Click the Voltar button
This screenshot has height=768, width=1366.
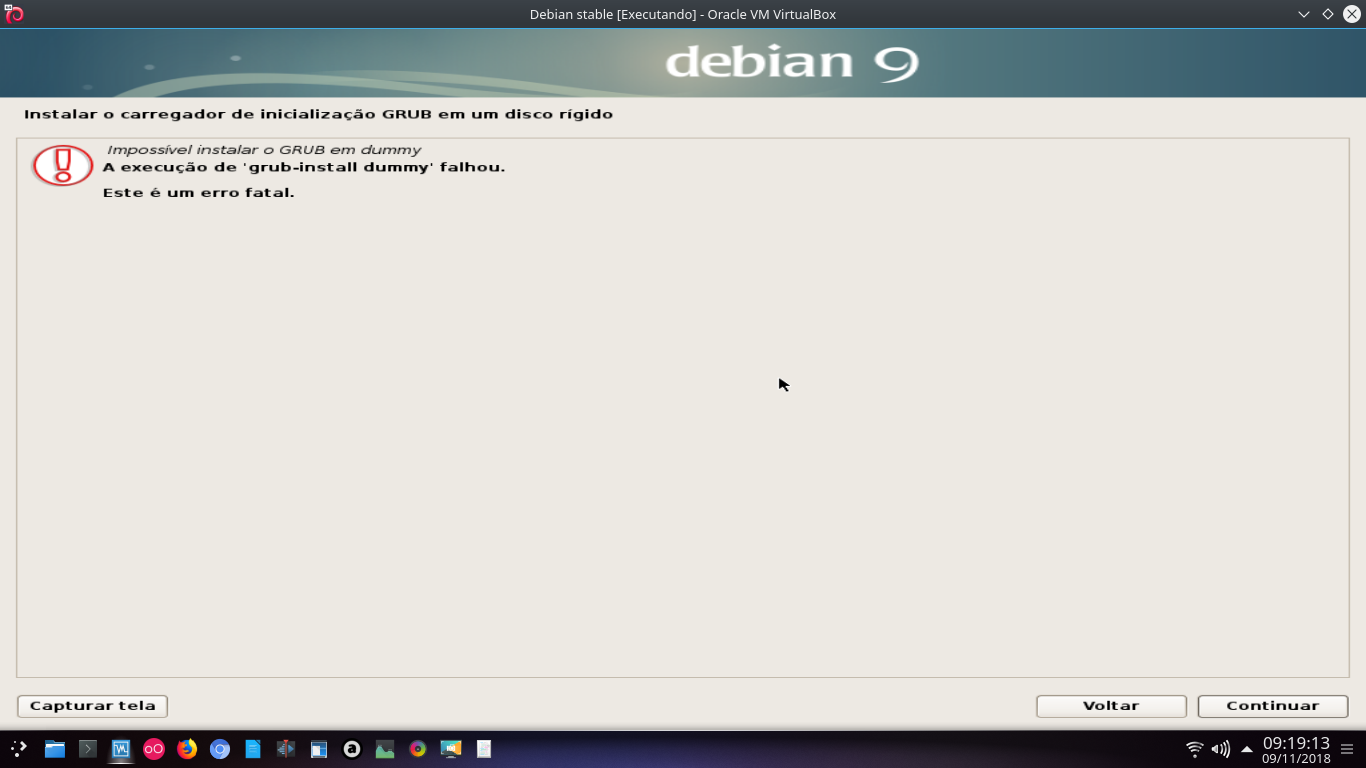(x=1111, y=705)
